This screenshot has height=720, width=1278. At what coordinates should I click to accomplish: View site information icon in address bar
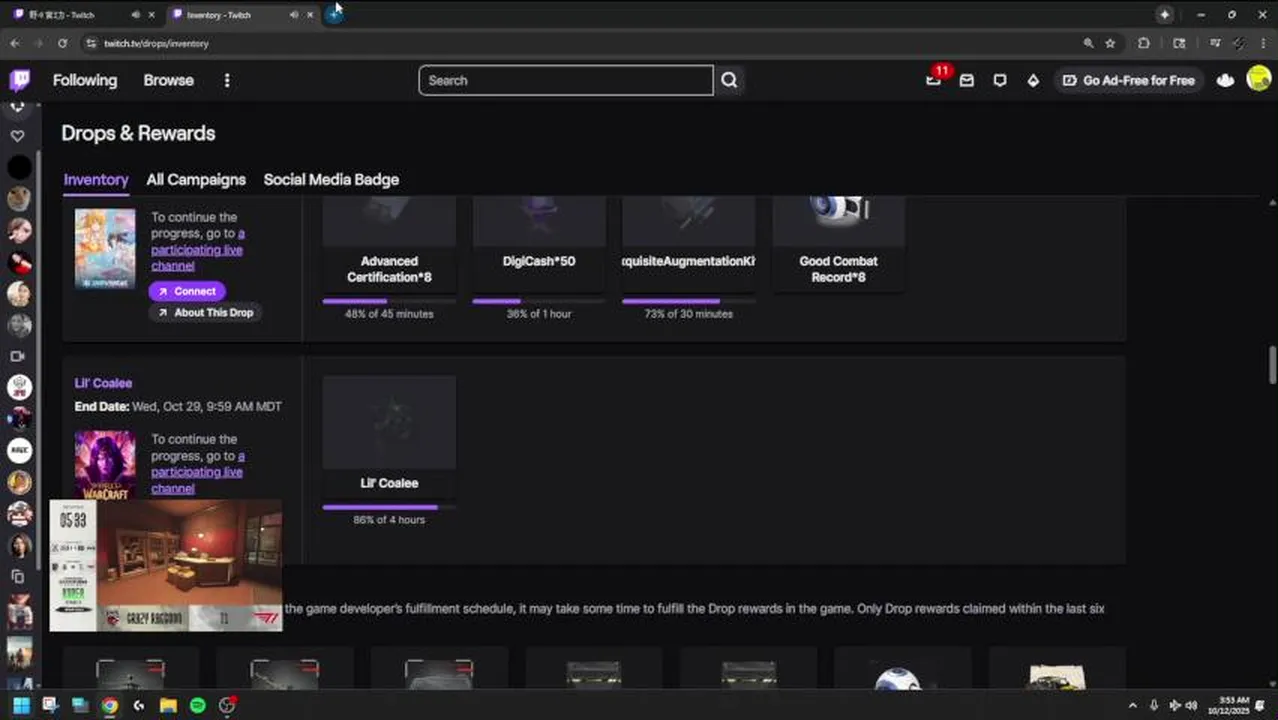click(x=91, y=43)
